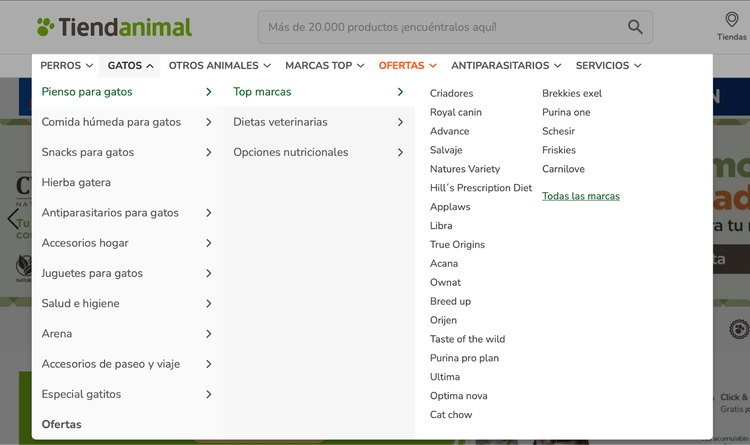Open the cat Ofertas category
Viewport: 750px width, 445px height.
[x=61, y=424]
